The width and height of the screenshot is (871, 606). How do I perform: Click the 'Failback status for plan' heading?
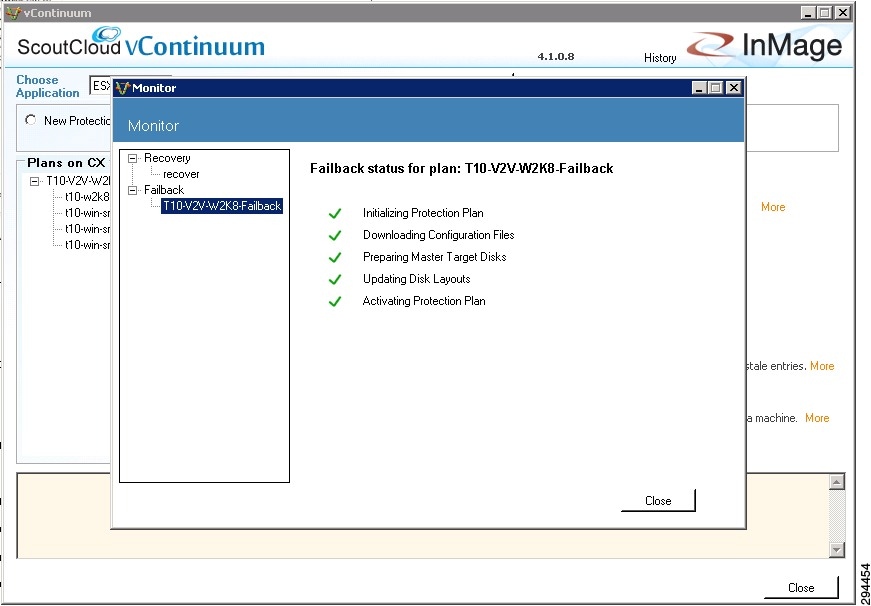[462, 169]
